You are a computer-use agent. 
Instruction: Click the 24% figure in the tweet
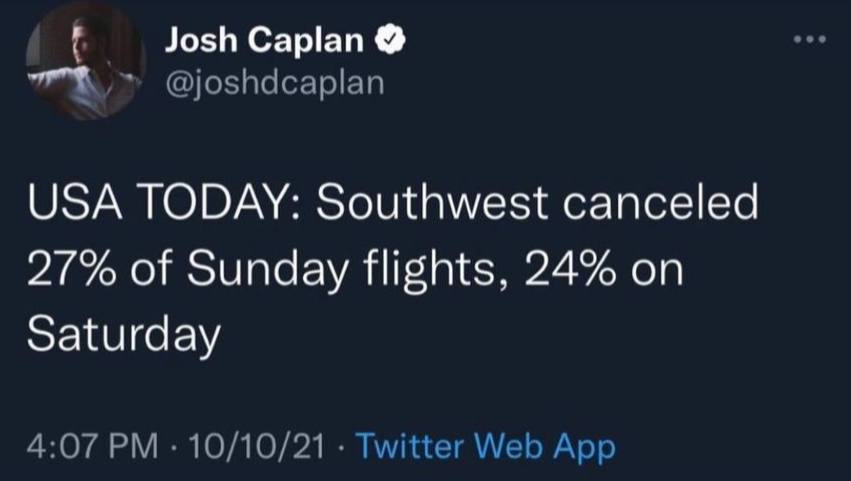570,268
